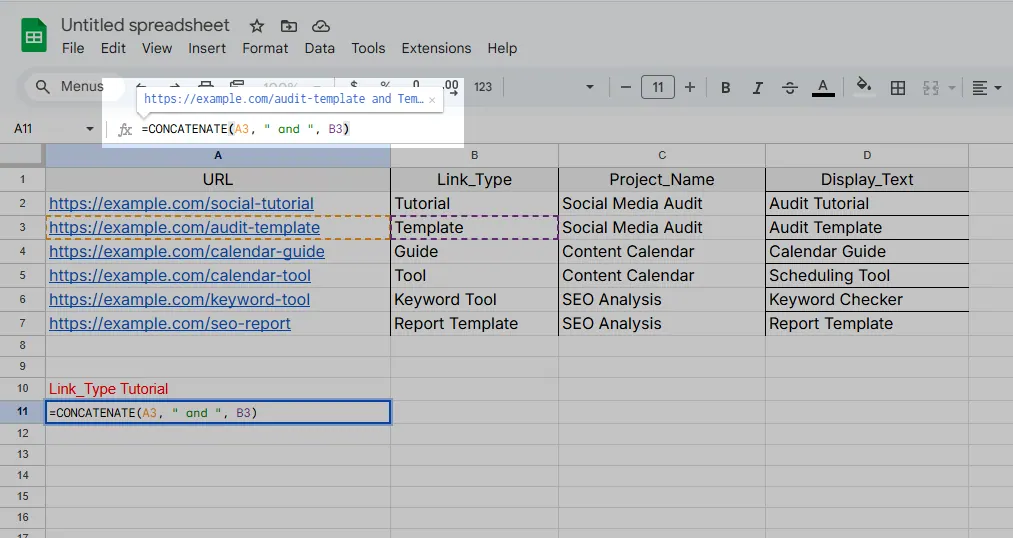
Task: Open the Extensions menu
Action: (x=436, y=48)
